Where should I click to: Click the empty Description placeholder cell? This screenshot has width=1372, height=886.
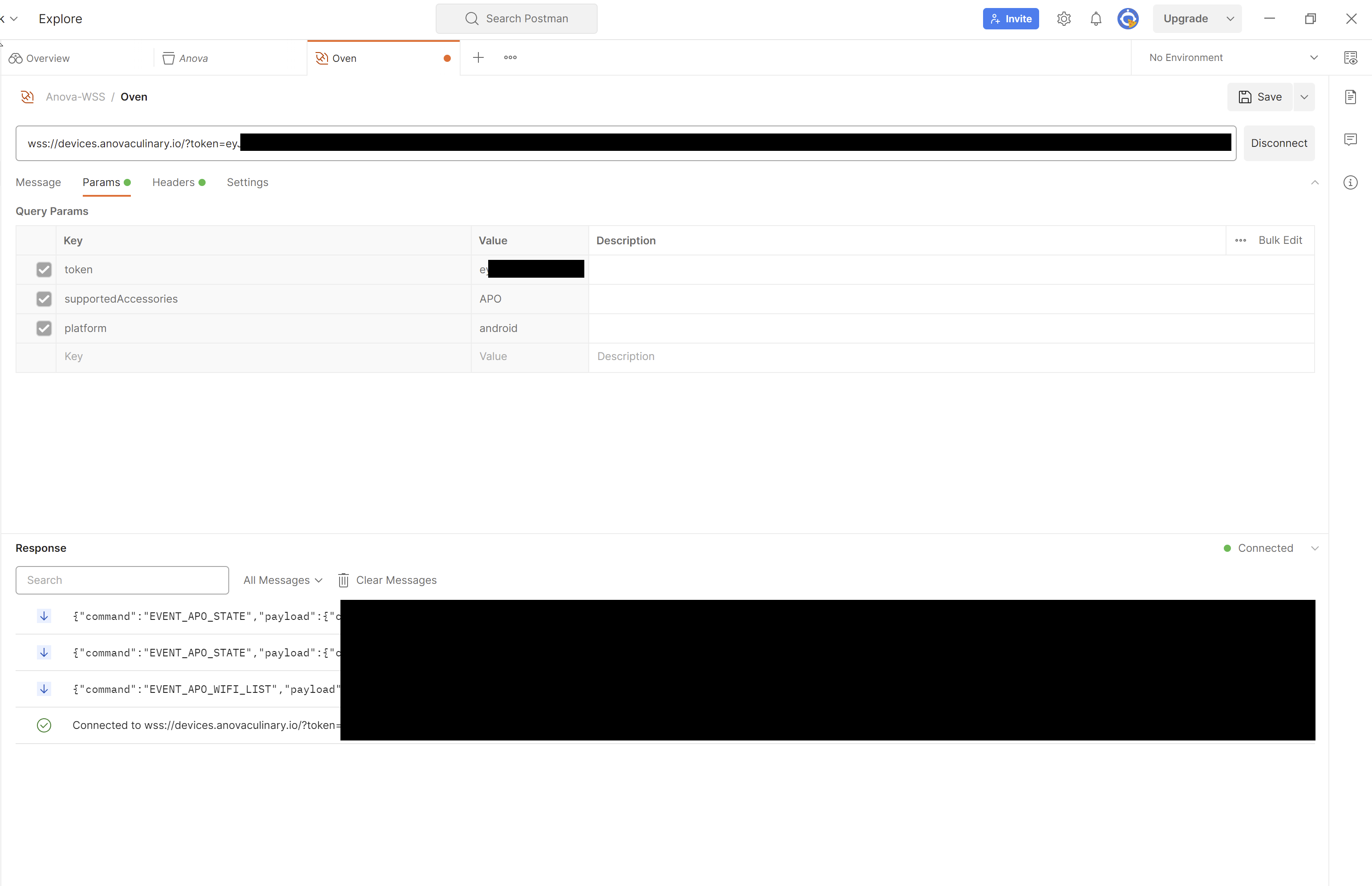click(951, 357)
